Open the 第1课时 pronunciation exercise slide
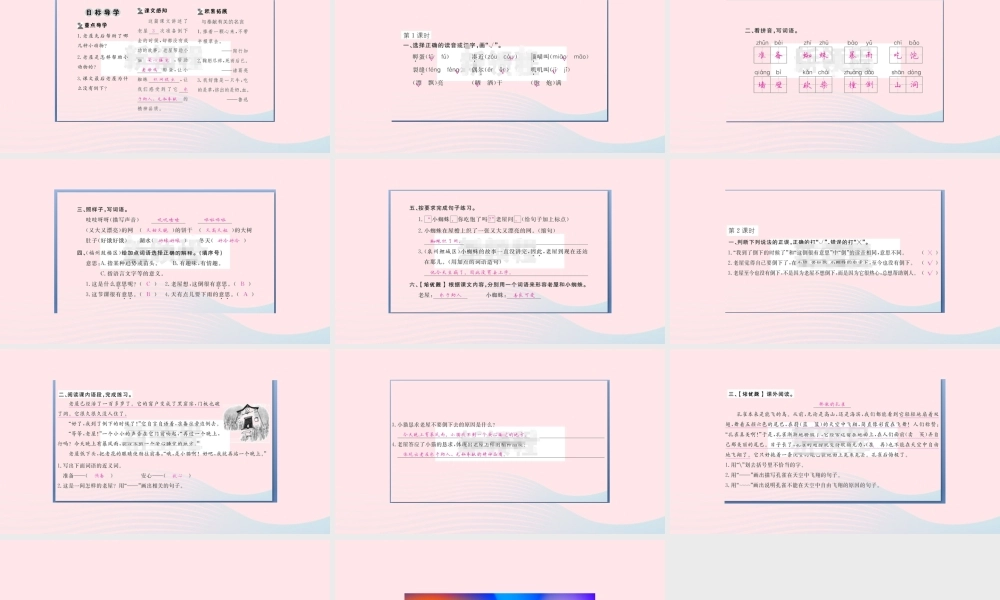 click(499, 76)
